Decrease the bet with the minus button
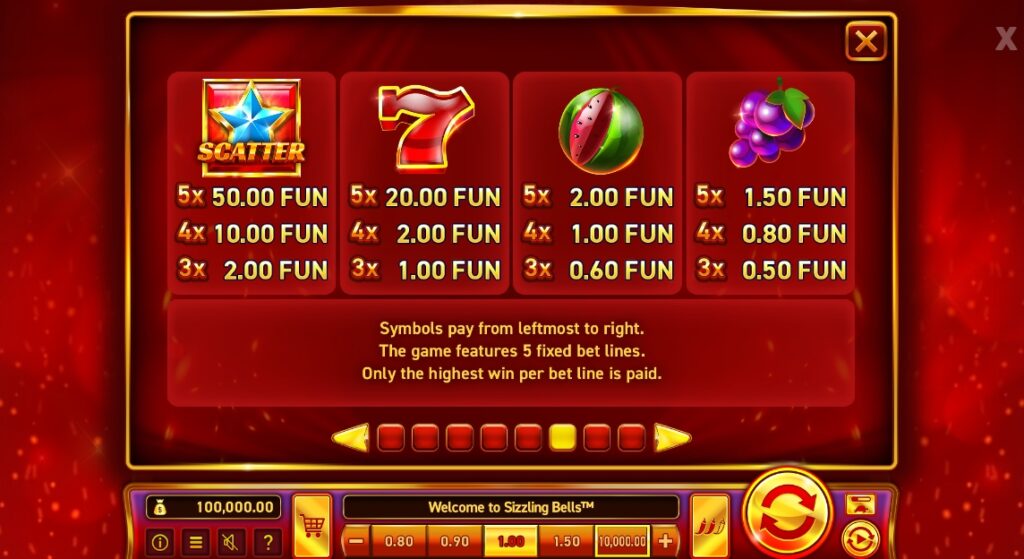 356,541
